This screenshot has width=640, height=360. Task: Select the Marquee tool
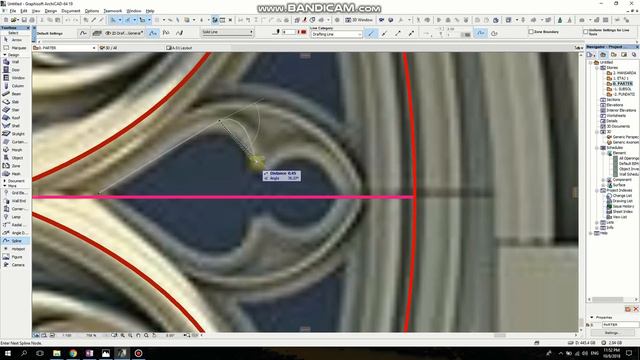[16, 48]
